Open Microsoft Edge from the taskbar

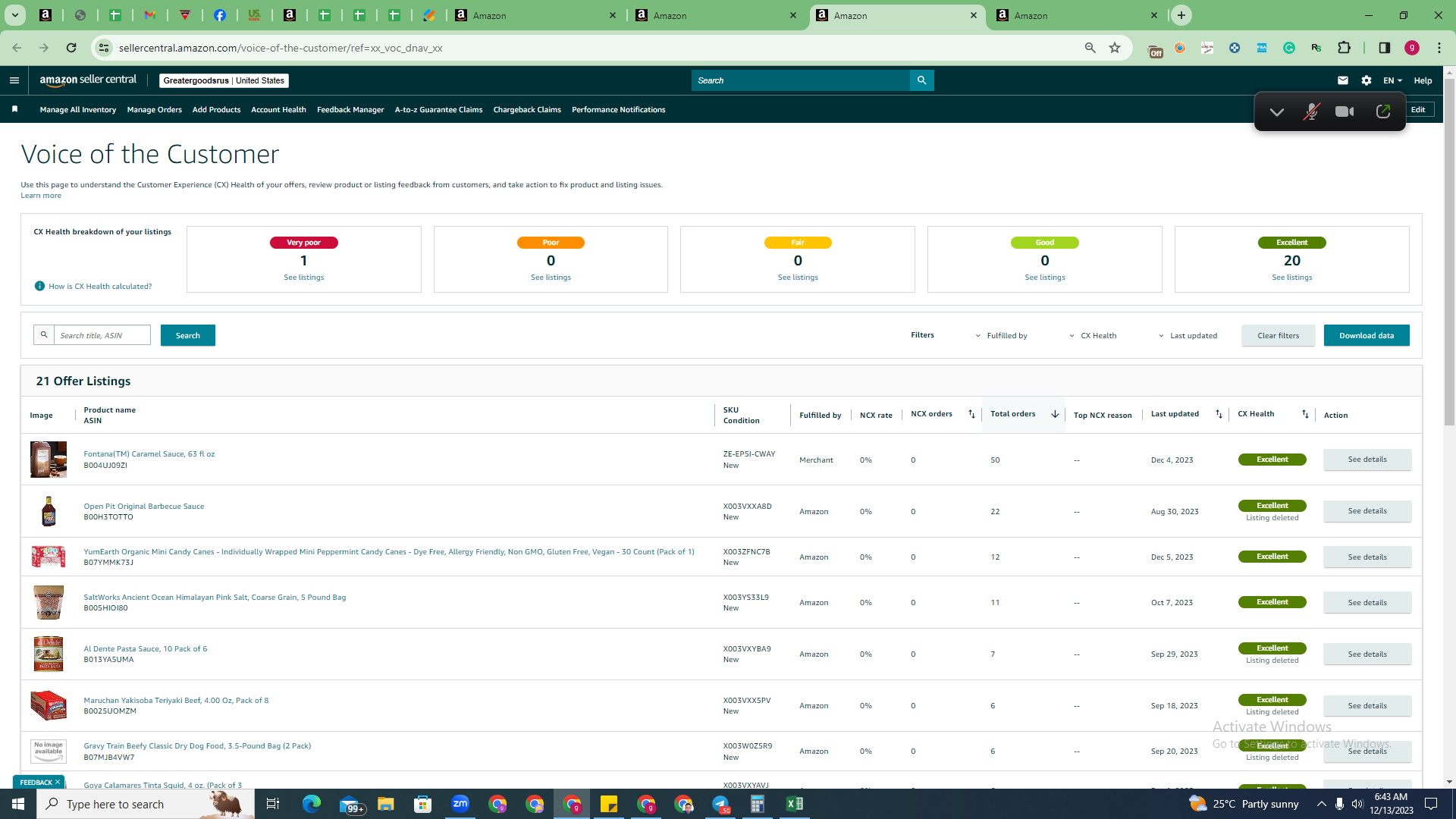[312, 804]
